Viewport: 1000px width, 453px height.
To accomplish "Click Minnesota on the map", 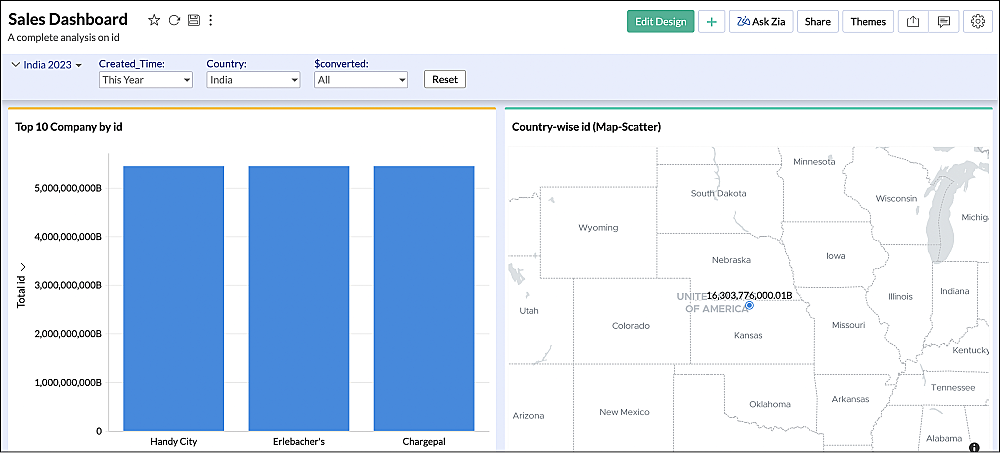I will click(814, 161).
